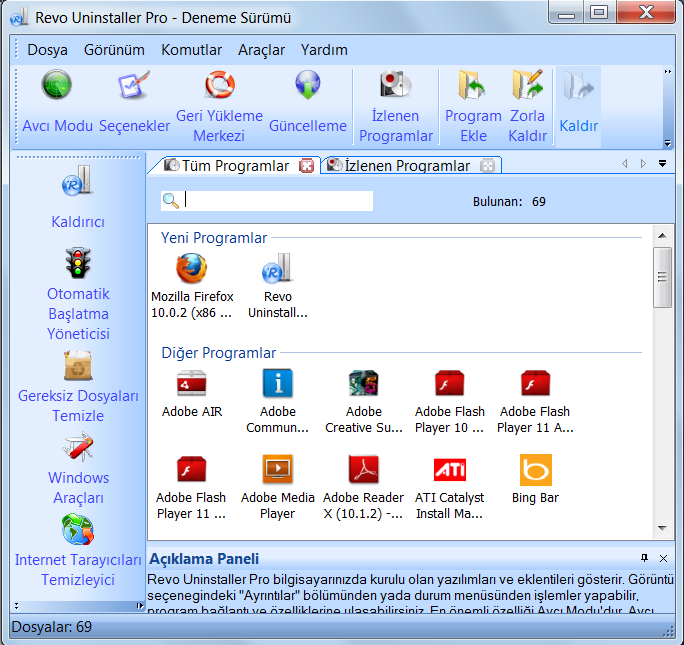
Task: Open the Araçlar menu
Action: (261, 50)
